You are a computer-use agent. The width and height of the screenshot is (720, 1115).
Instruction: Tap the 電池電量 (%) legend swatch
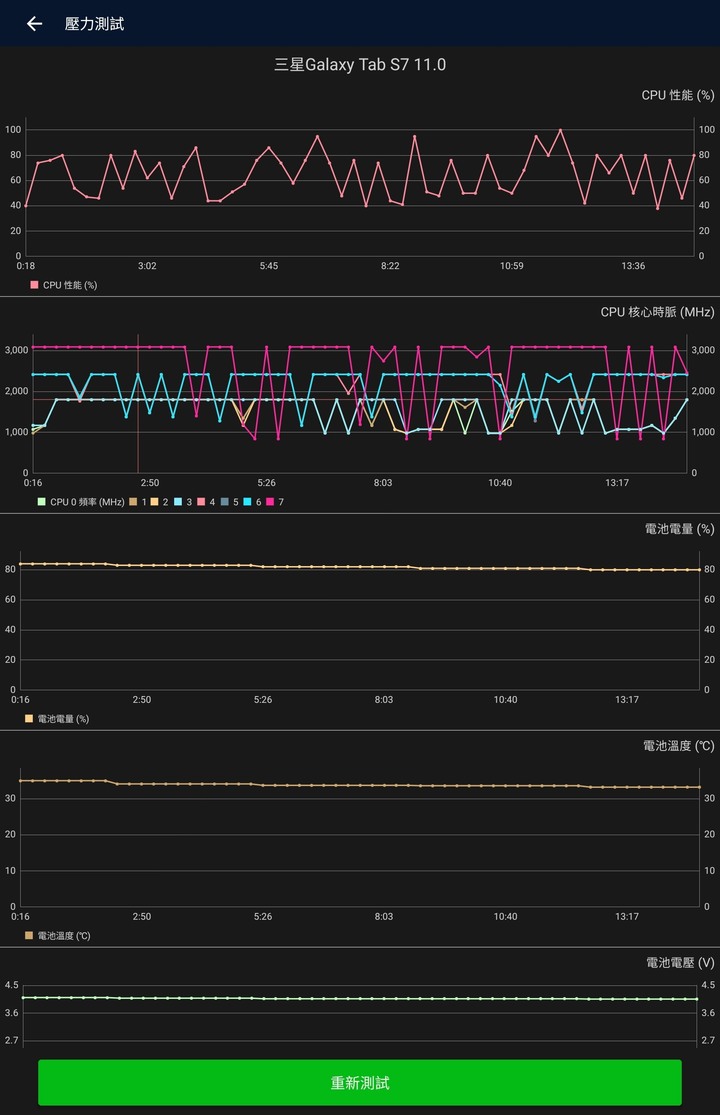coord(29,718)
